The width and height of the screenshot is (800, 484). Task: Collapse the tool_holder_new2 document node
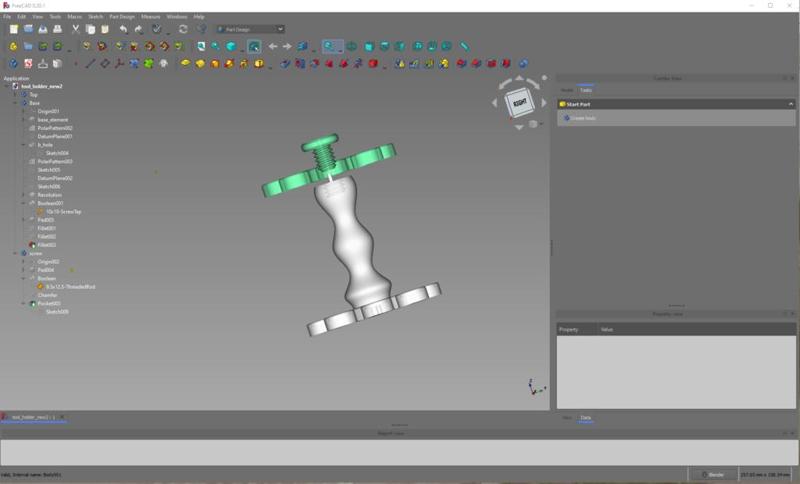coord(7,86)
